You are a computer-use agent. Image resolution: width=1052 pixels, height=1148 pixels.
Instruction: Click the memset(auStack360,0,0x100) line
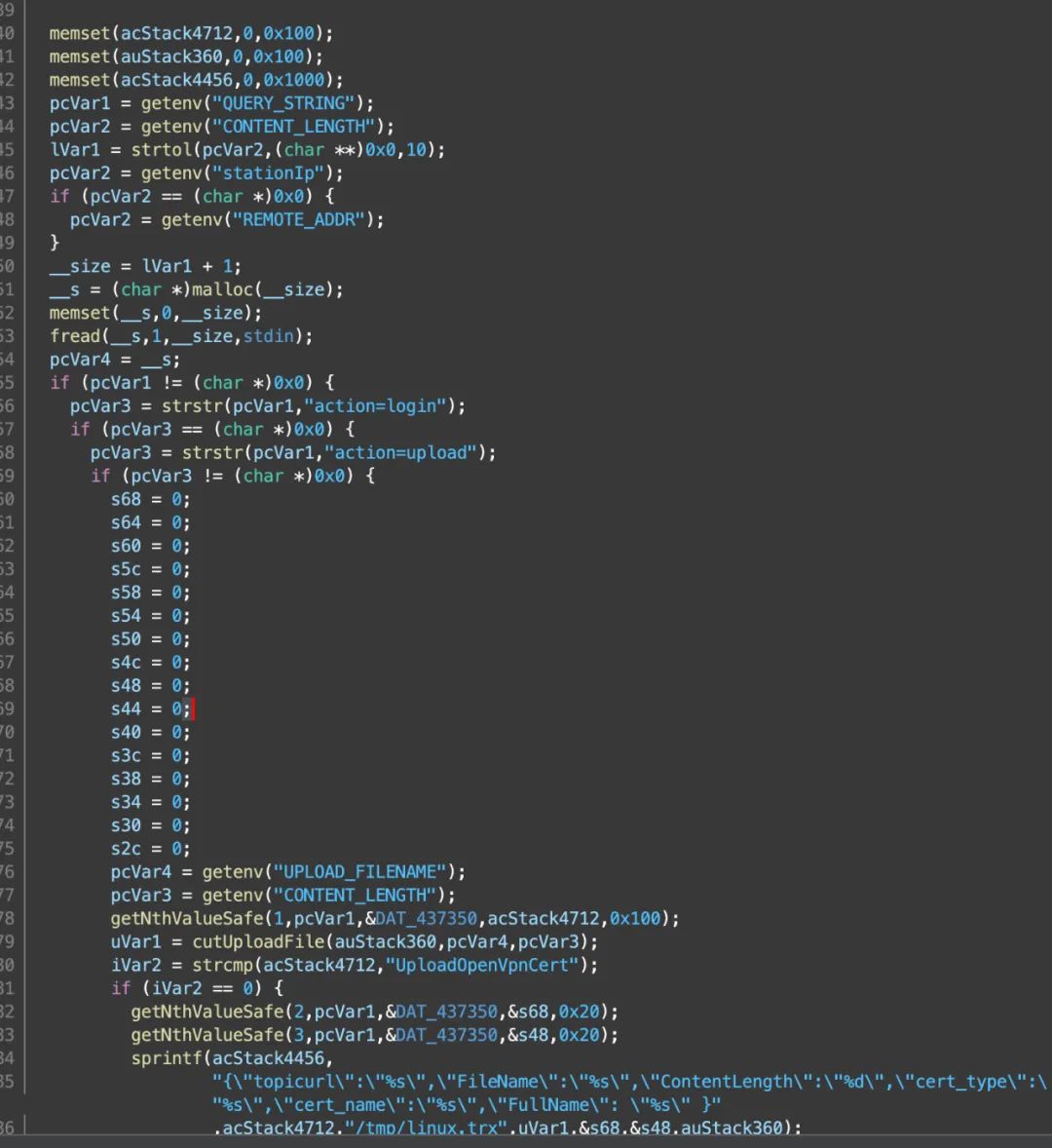186,57
